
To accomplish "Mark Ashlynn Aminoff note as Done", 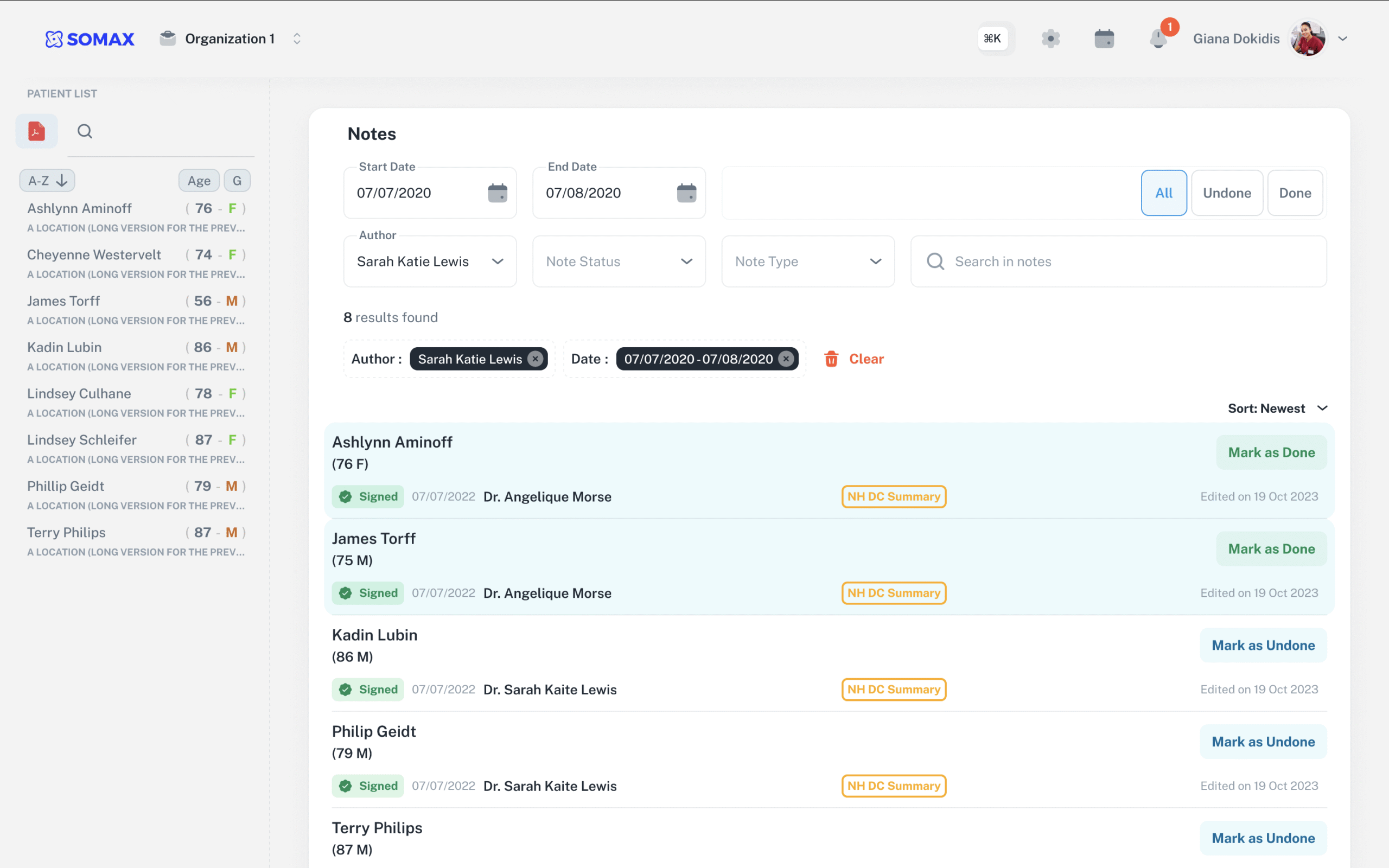I will coord(1271,452).
